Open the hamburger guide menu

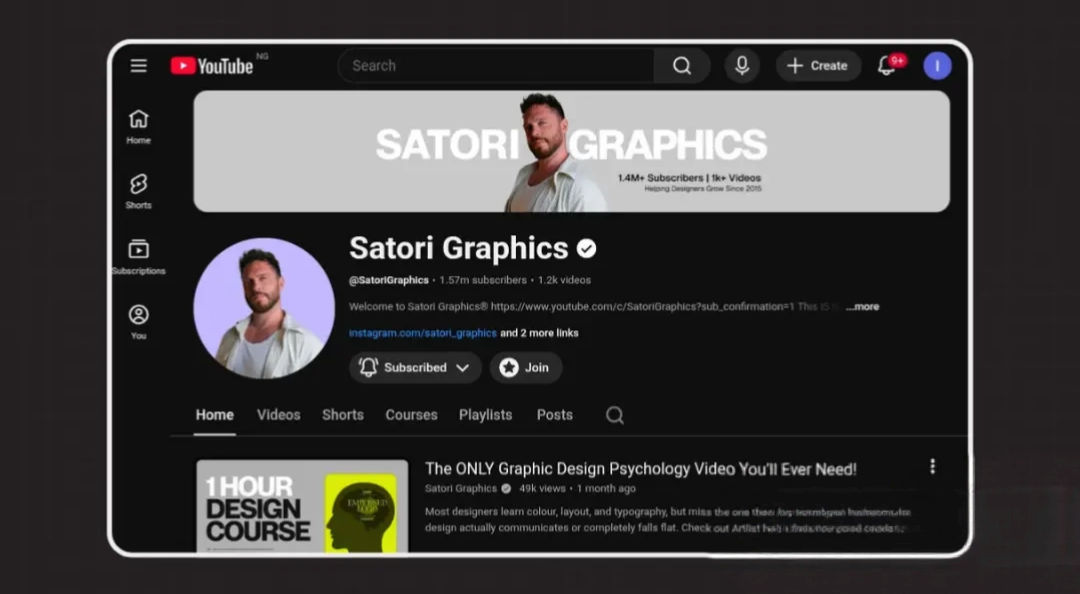pyautogui.click(x=138, y=65)
